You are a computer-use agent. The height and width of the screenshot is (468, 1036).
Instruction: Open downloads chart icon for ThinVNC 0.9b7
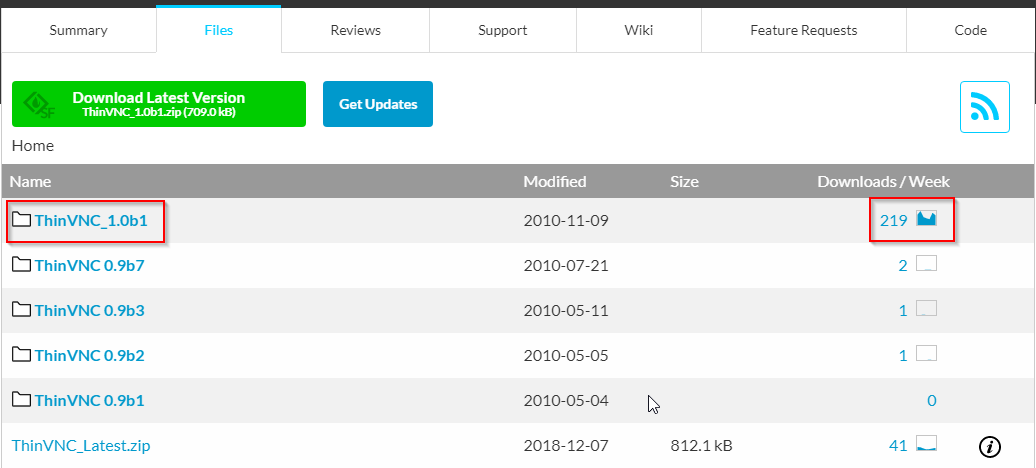click(926, 265)
